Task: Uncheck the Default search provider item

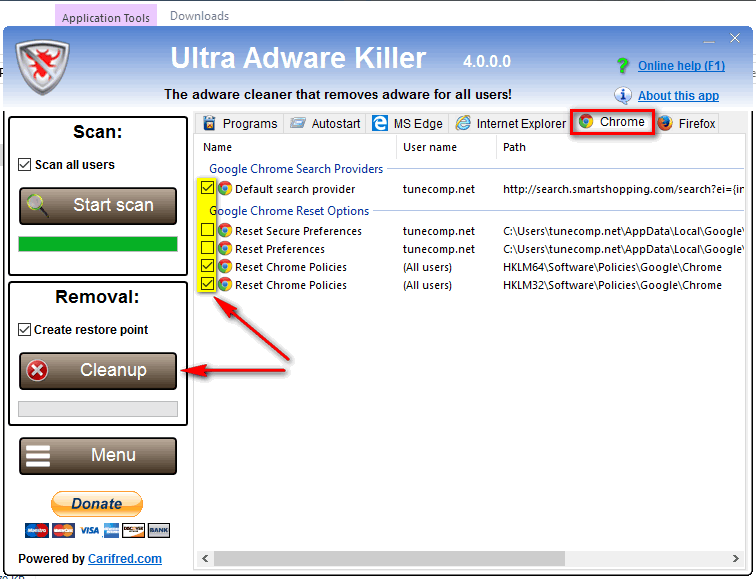Action: 207,188
